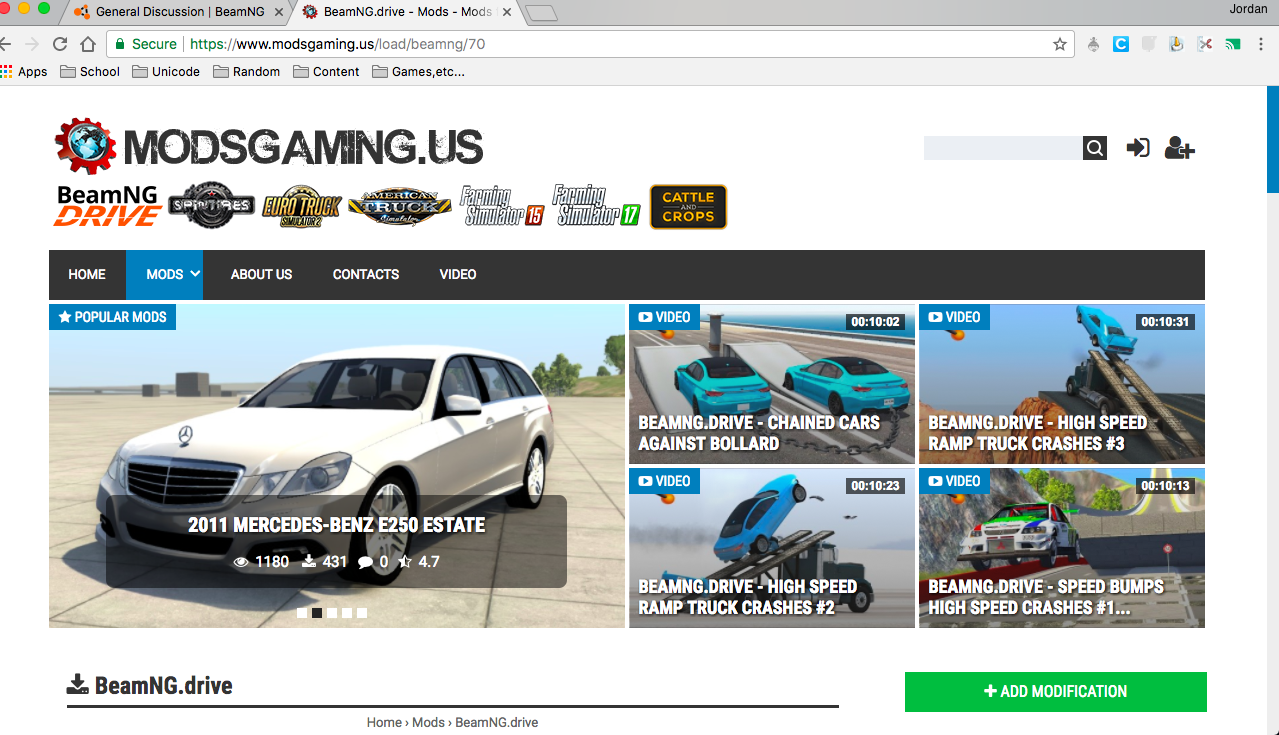Open the Random bookmarks folder
The width and height of the screenshot is (1279, 735).
tap(246, 72)
